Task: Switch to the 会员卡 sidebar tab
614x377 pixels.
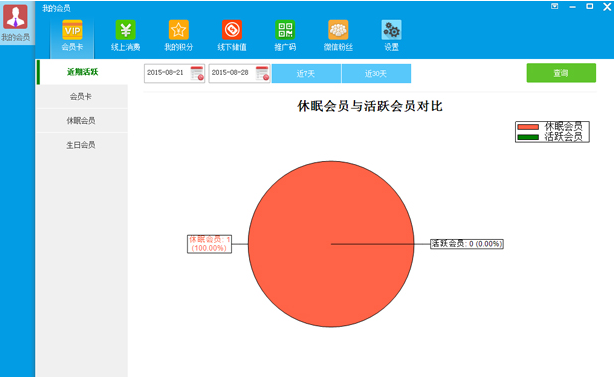Action: 82,96
